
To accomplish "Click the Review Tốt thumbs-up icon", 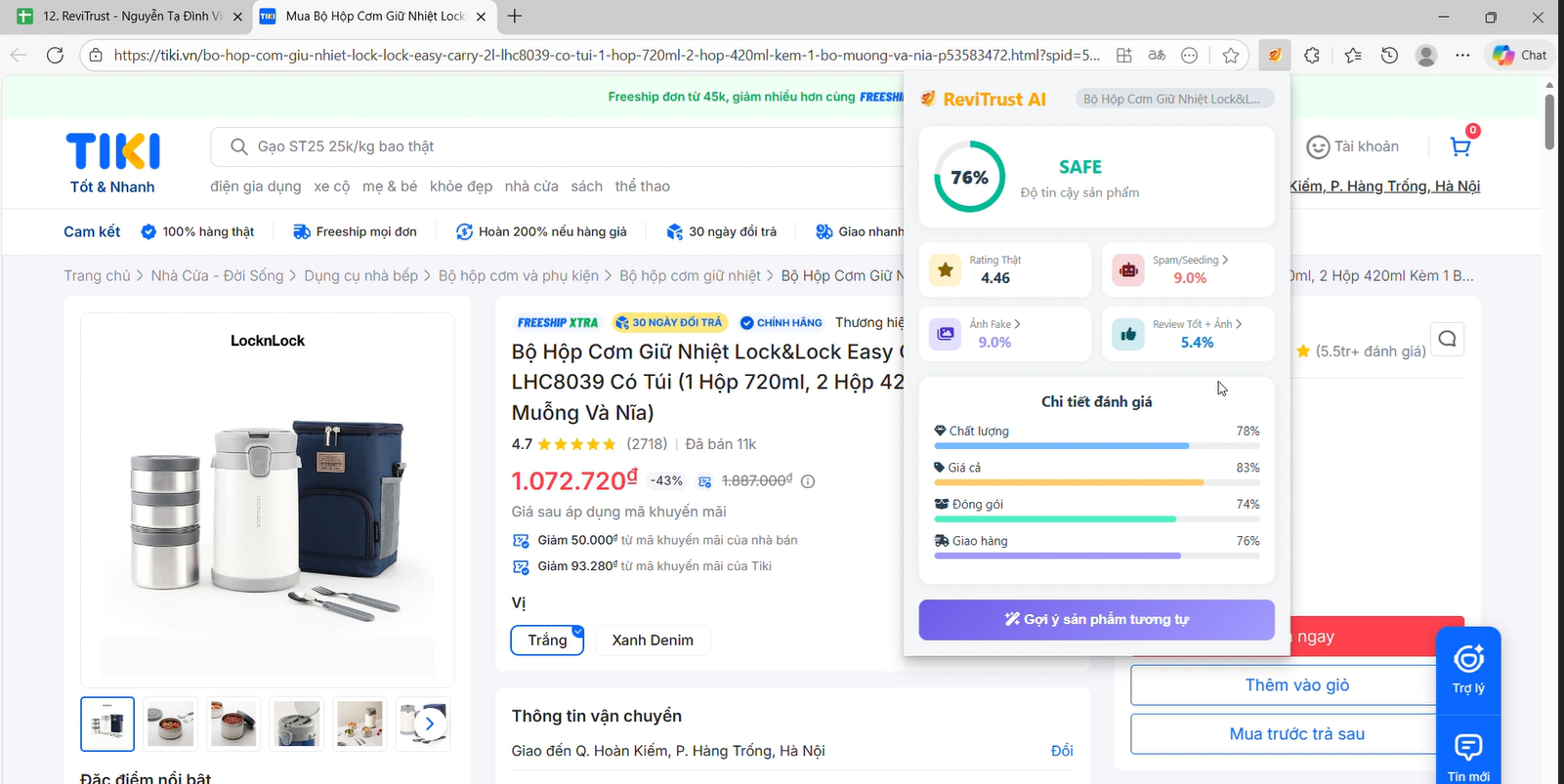I will (1128, 334).
